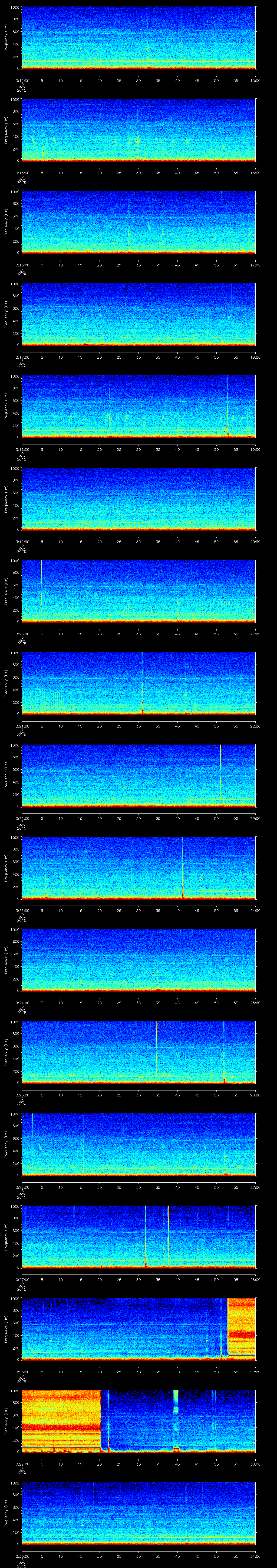Select the spectrogram panel starting at 0:21:00
277x1568 pixels.
point(139,683)
